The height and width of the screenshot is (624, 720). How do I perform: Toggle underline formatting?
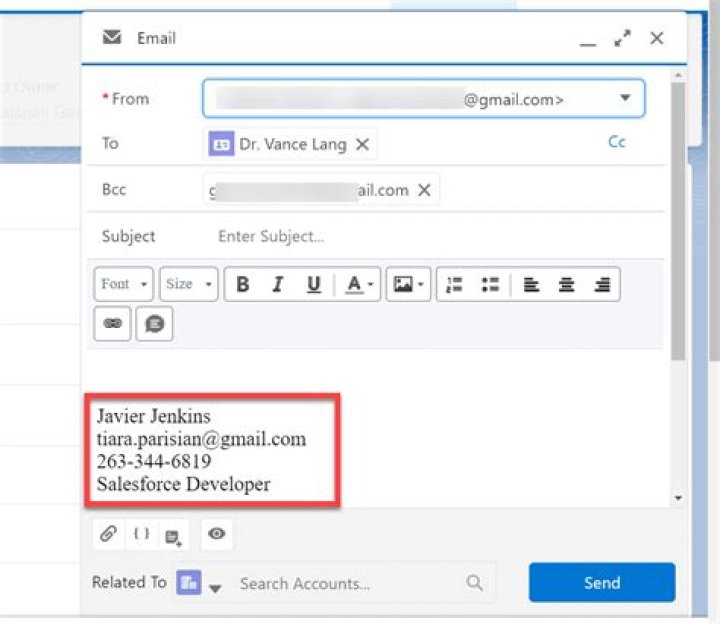tap(314, 284)
